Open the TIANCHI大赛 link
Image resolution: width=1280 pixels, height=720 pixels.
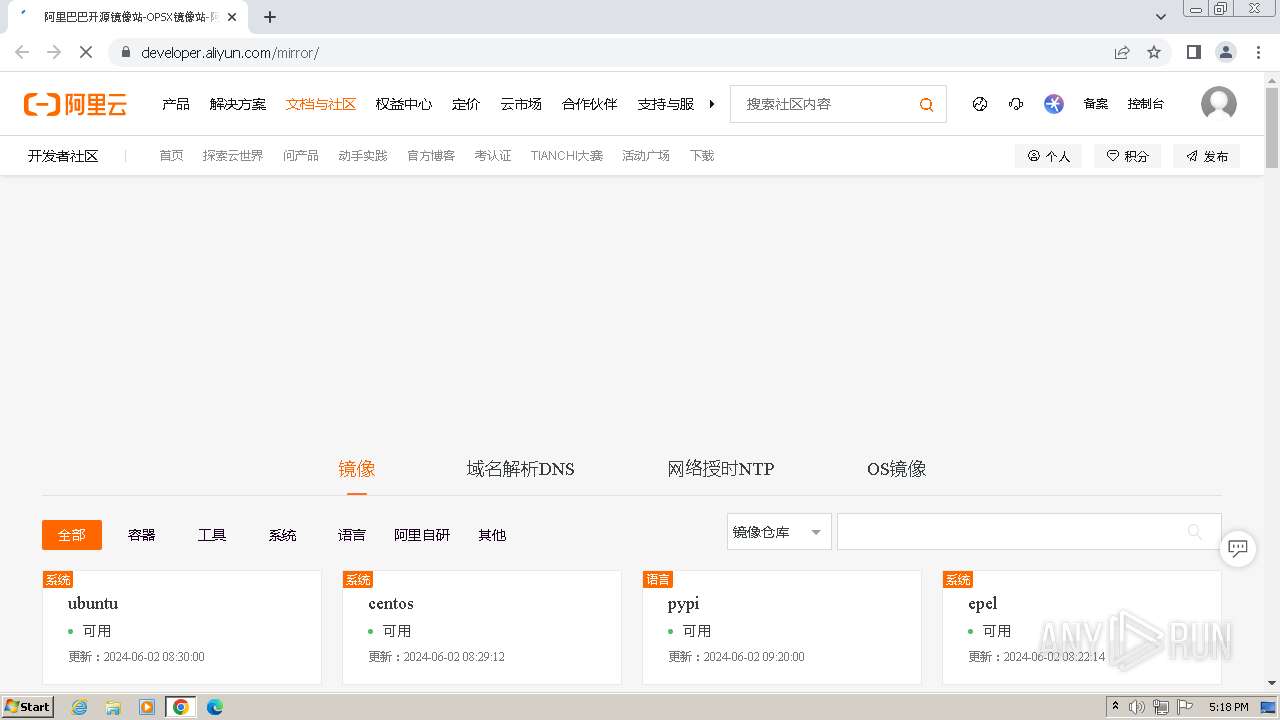click(x=567, y=156)
